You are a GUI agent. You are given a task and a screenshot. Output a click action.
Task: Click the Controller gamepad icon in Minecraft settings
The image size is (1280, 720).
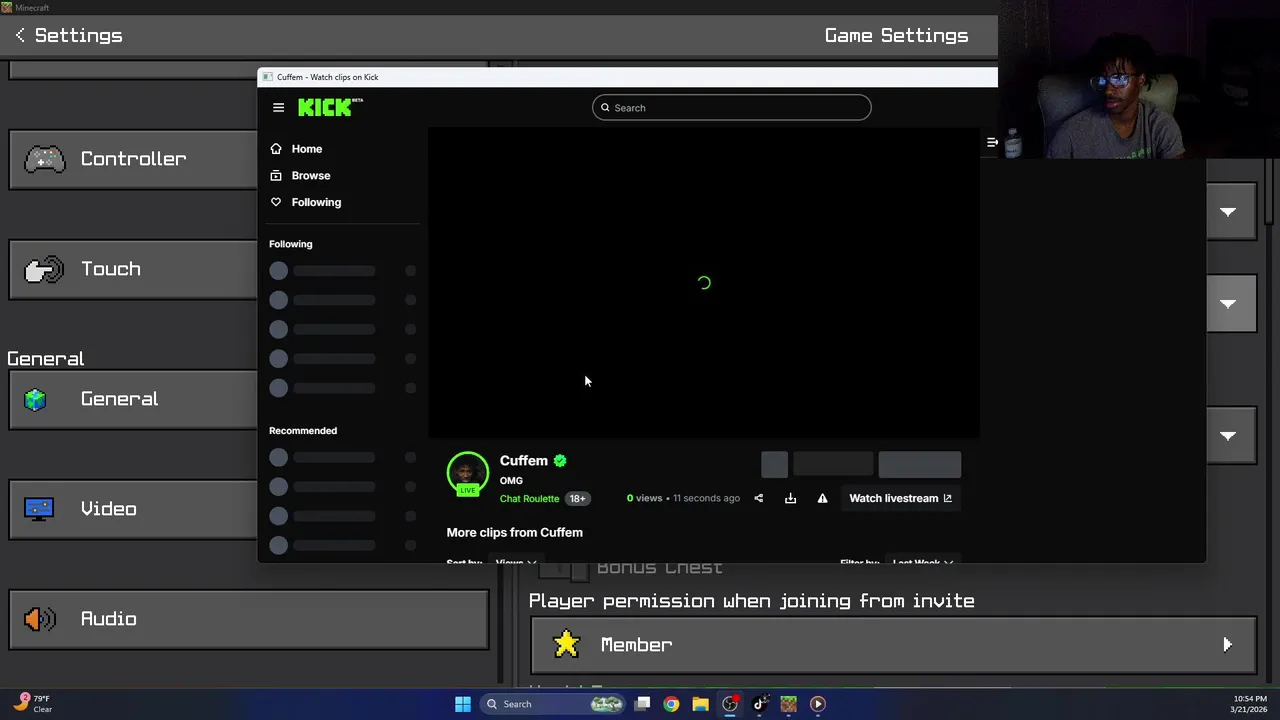pos(44,159)
